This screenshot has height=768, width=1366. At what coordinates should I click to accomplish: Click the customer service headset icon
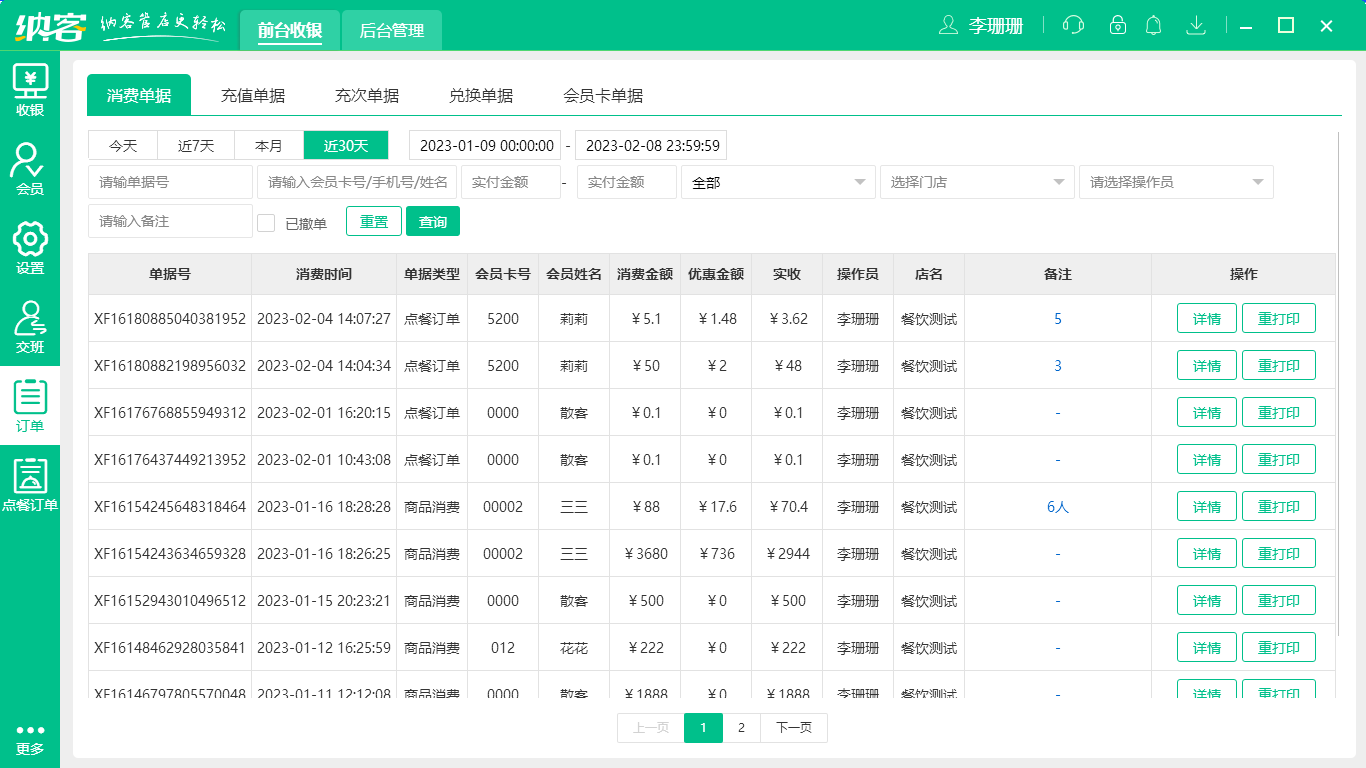coord(1073,25)
